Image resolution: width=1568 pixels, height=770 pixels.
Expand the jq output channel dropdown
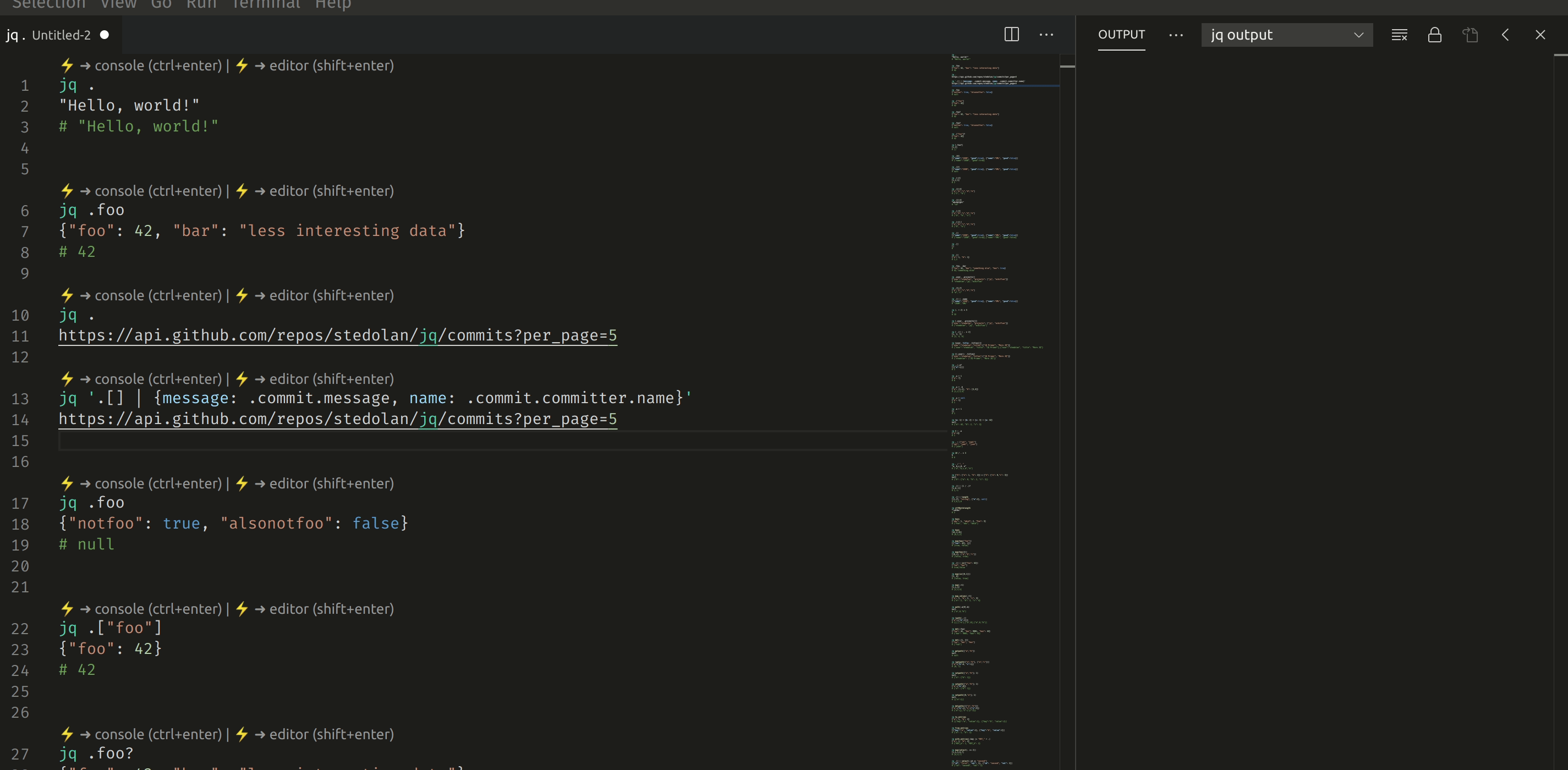(x=1286, y=35)
